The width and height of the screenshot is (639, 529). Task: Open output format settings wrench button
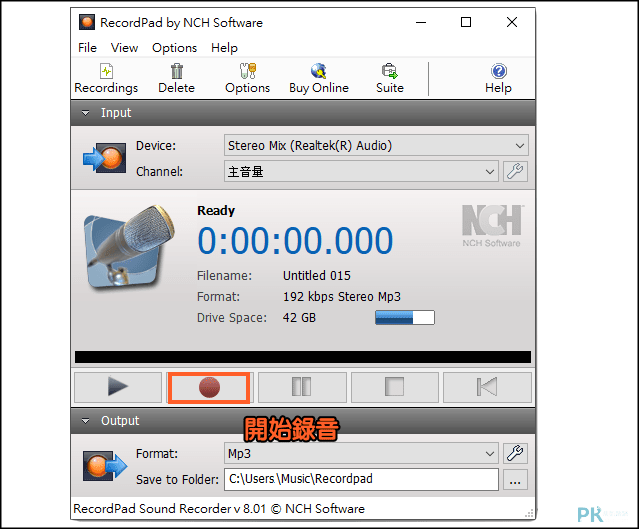coord(515,453)
